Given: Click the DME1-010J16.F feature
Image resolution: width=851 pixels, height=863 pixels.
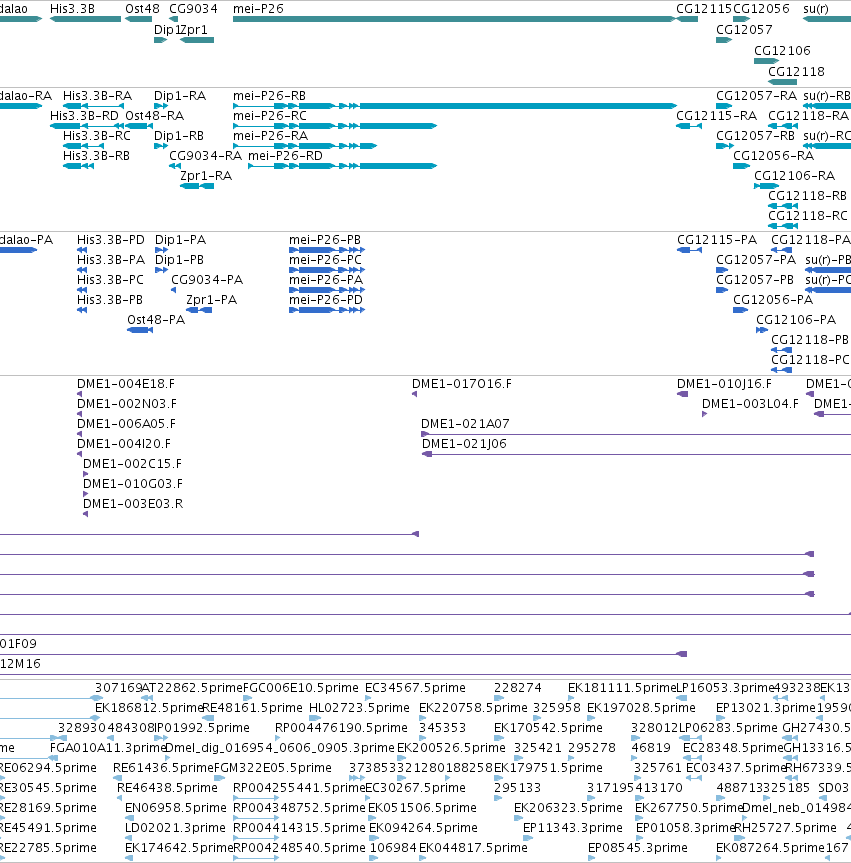Looking at the screenshot, I should [x=683, y=394].
